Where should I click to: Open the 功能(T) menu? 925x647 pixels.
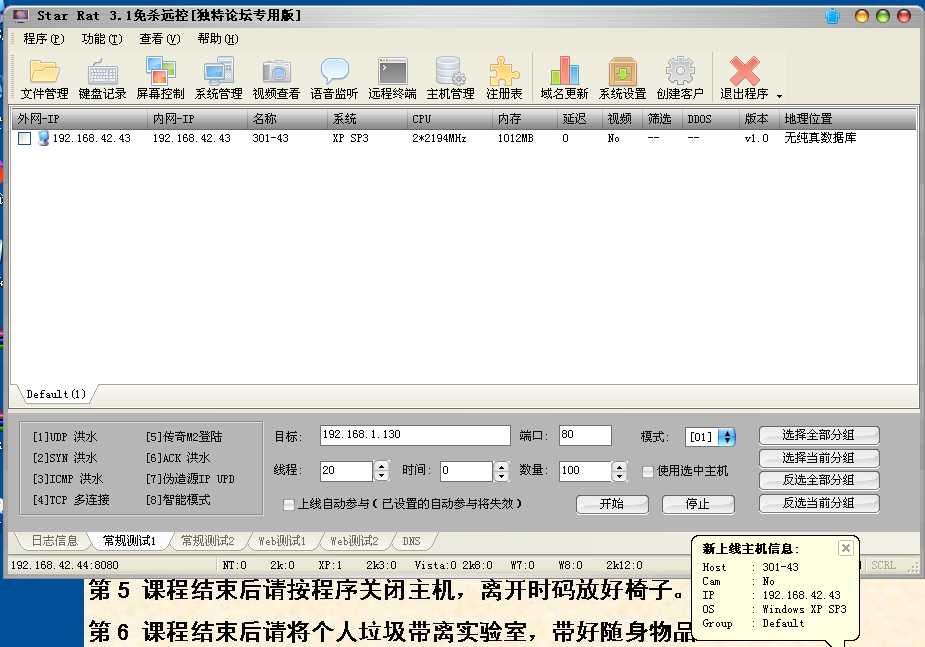101,39
